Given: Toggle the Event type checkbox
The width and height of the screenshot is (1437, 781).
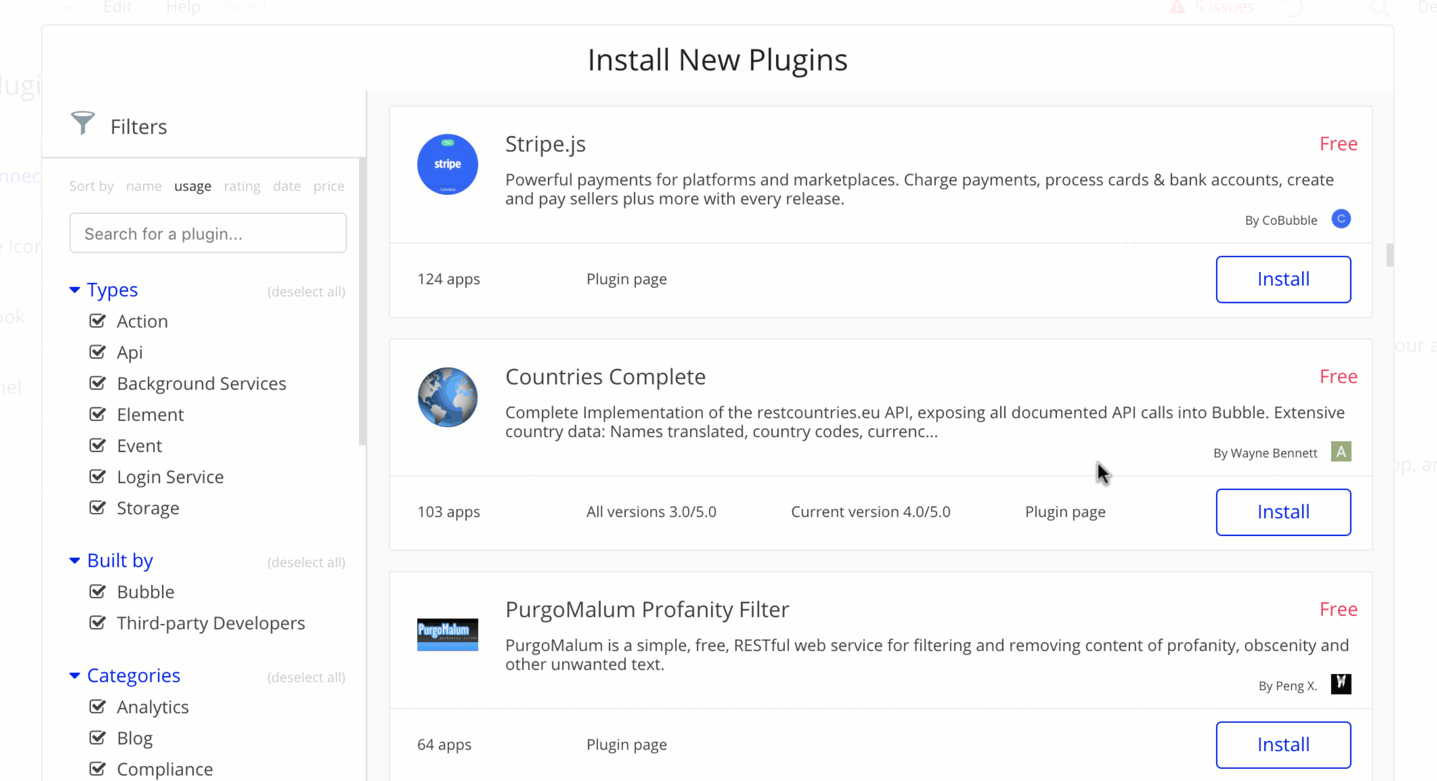Looking at the screenshot, I should pos(97,445).
